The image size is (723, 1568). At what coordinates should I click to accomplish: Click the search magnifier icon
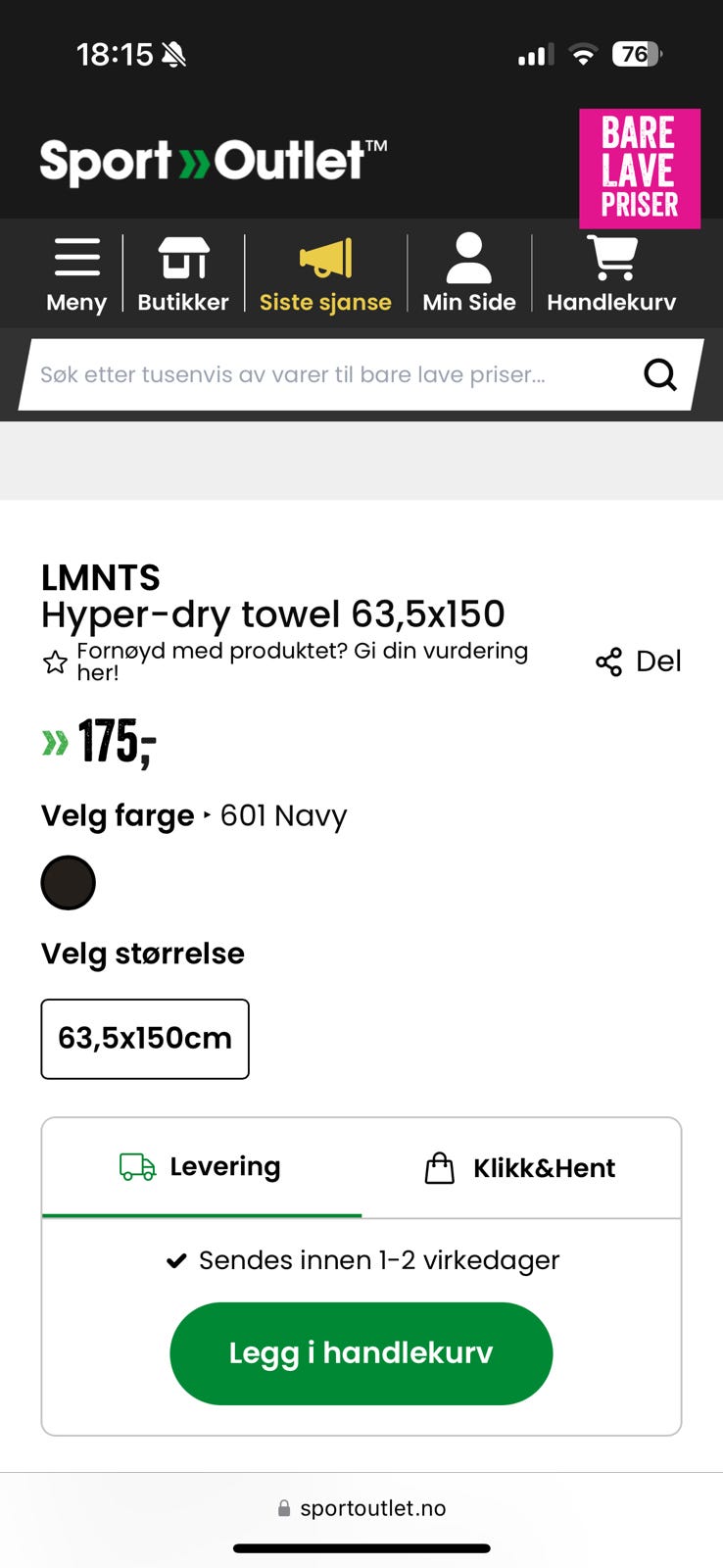pyautogui.click(x=659, y=374)
